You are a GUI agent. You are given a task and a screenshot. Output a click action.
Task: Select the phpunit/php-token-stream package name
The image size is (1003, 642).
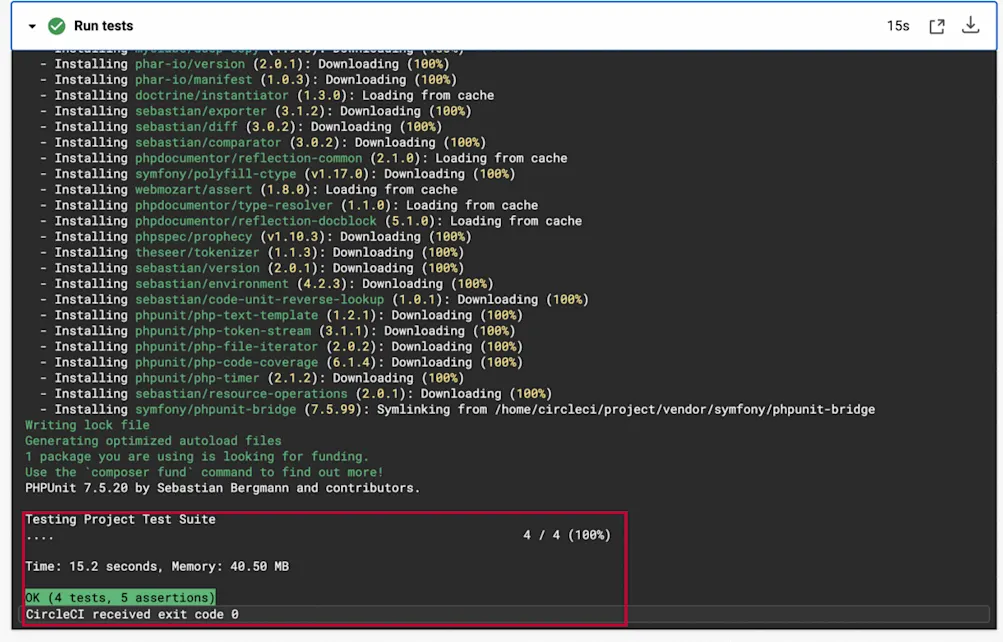pos(223,331)
